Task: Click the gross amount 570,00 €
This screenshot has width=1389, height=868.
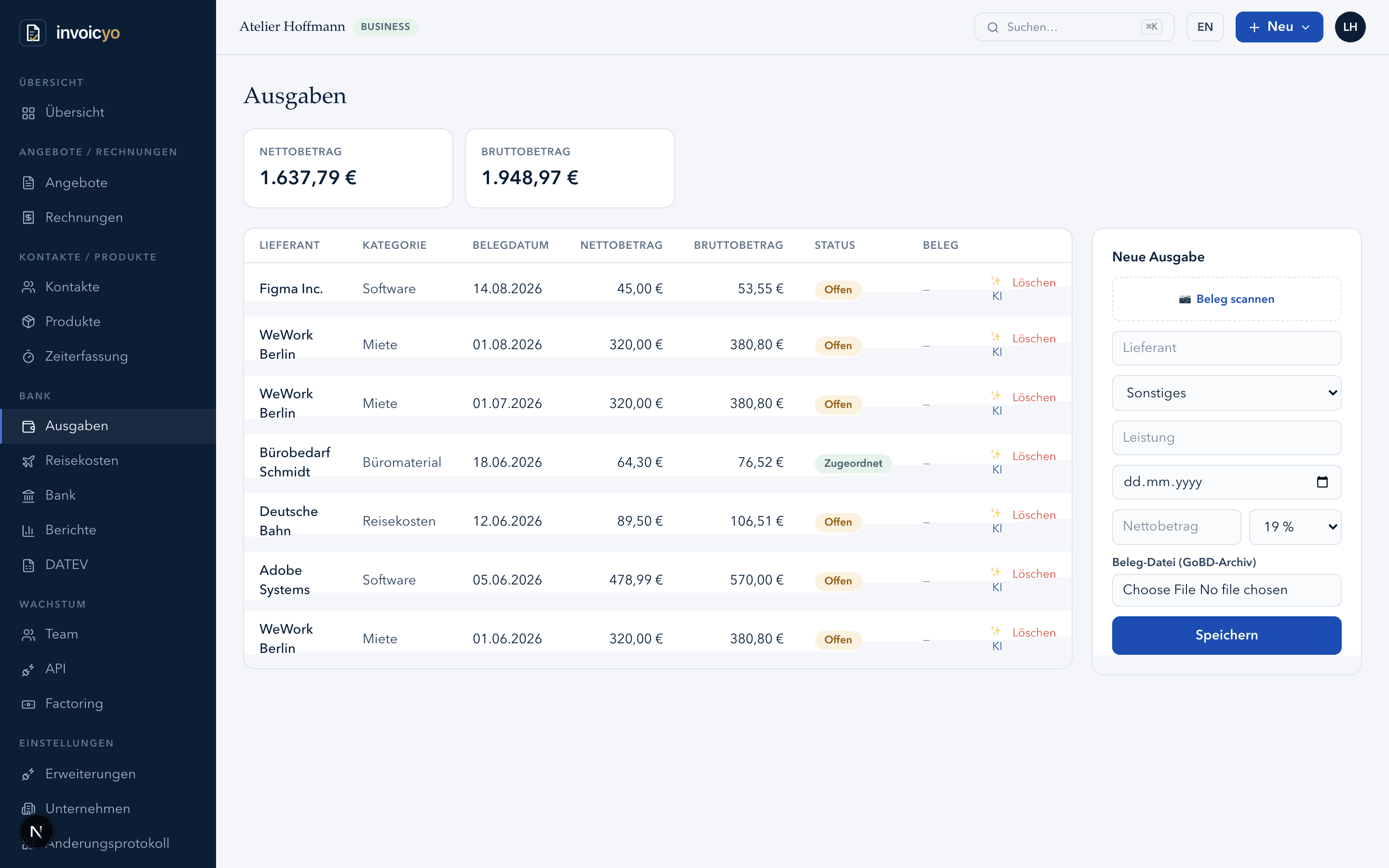Action: [x=757, y=581]
